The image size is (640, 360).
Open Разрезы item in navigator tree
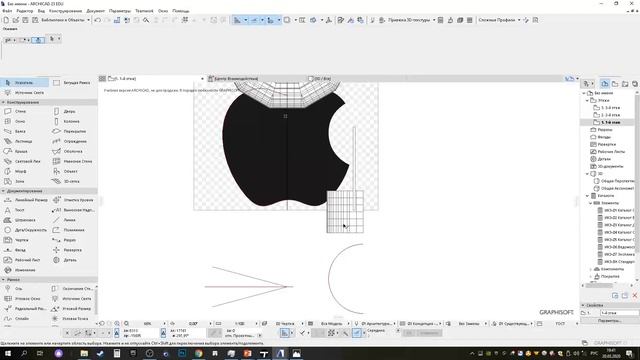click(x=604, y=130)
